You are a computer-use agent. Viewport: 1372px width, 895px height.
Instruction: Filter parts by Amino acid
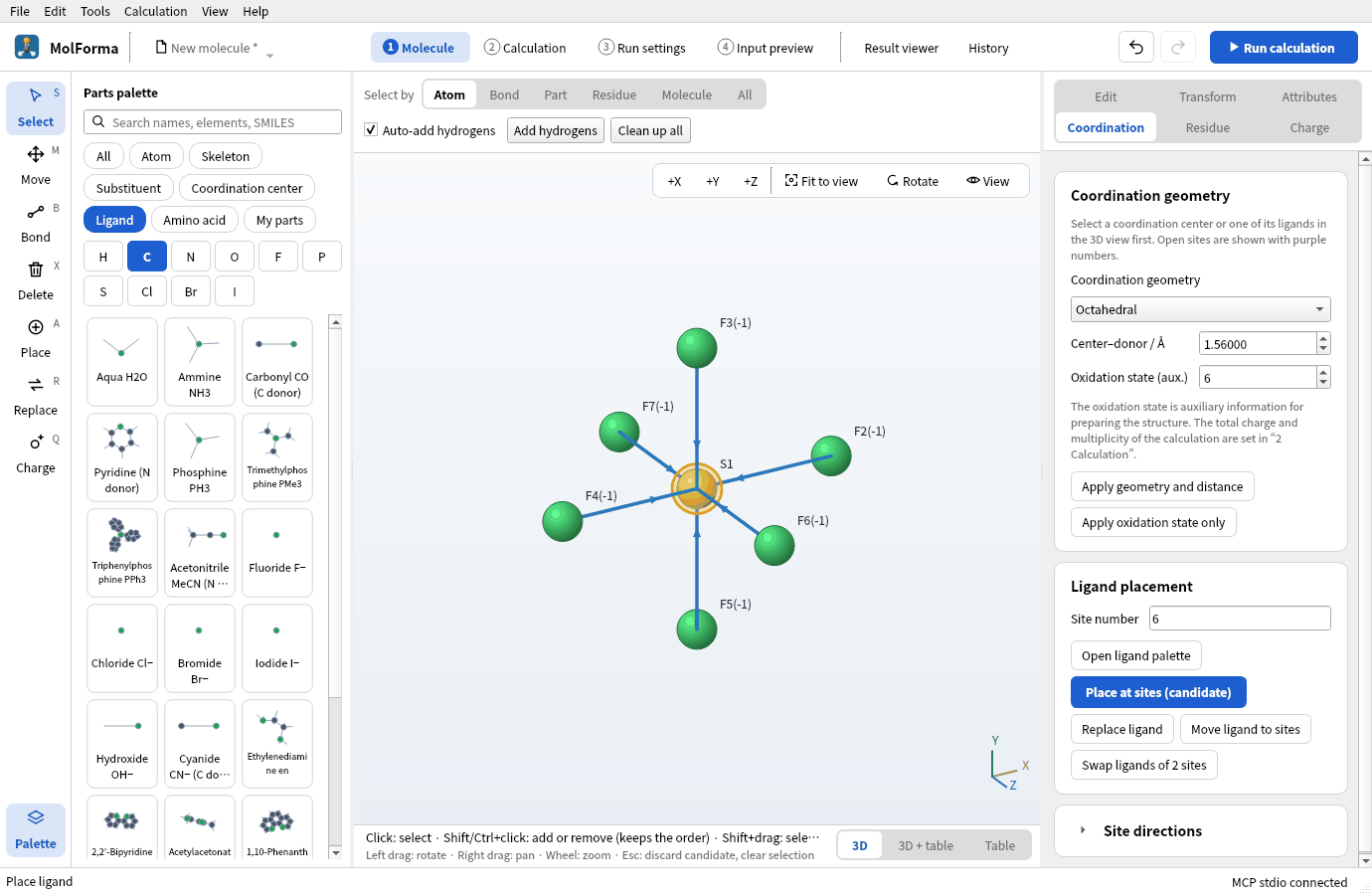pos(195,220)
